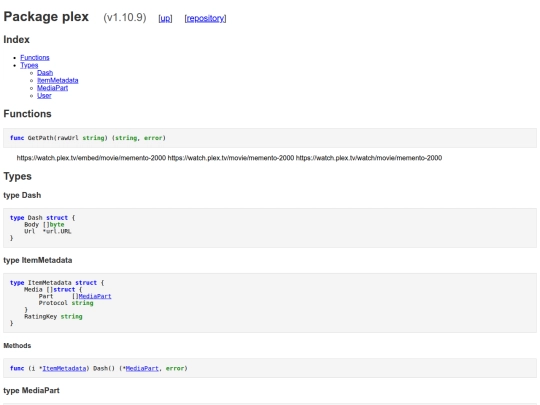This screenshot has height=405, width=540.
Task: Jump to Functions in the index
Action: (35, 58)
